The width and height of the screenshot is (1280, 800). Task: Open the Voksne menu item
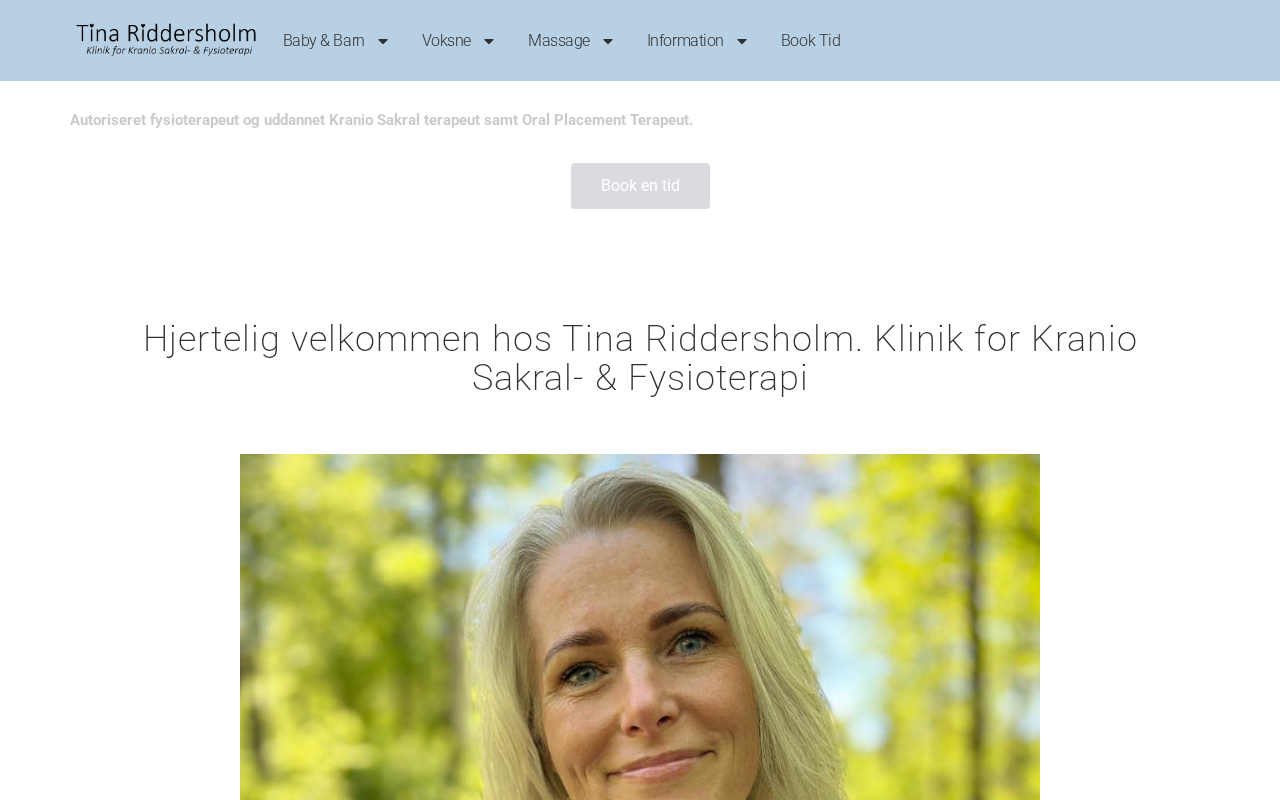click(x=446, y=41)
